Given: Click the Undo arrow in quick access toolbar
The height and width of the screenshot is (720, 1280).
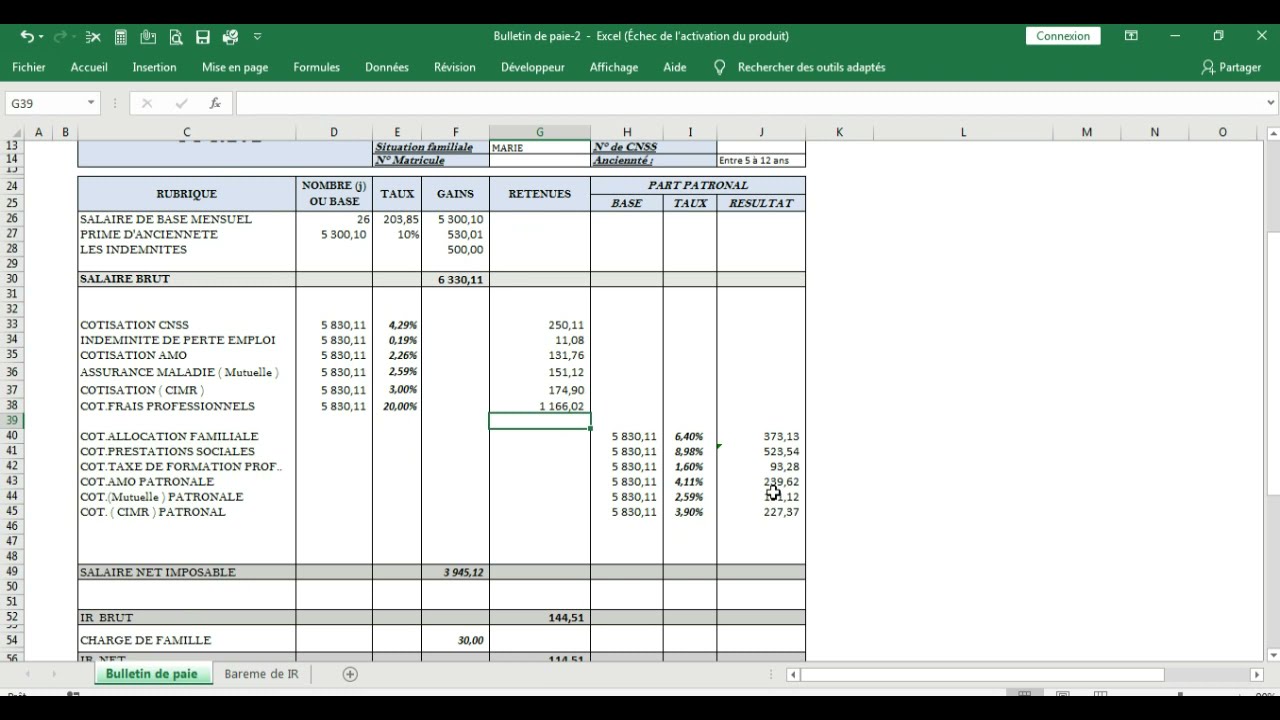Looking at the screenshot, I should [x=26, y=37].
